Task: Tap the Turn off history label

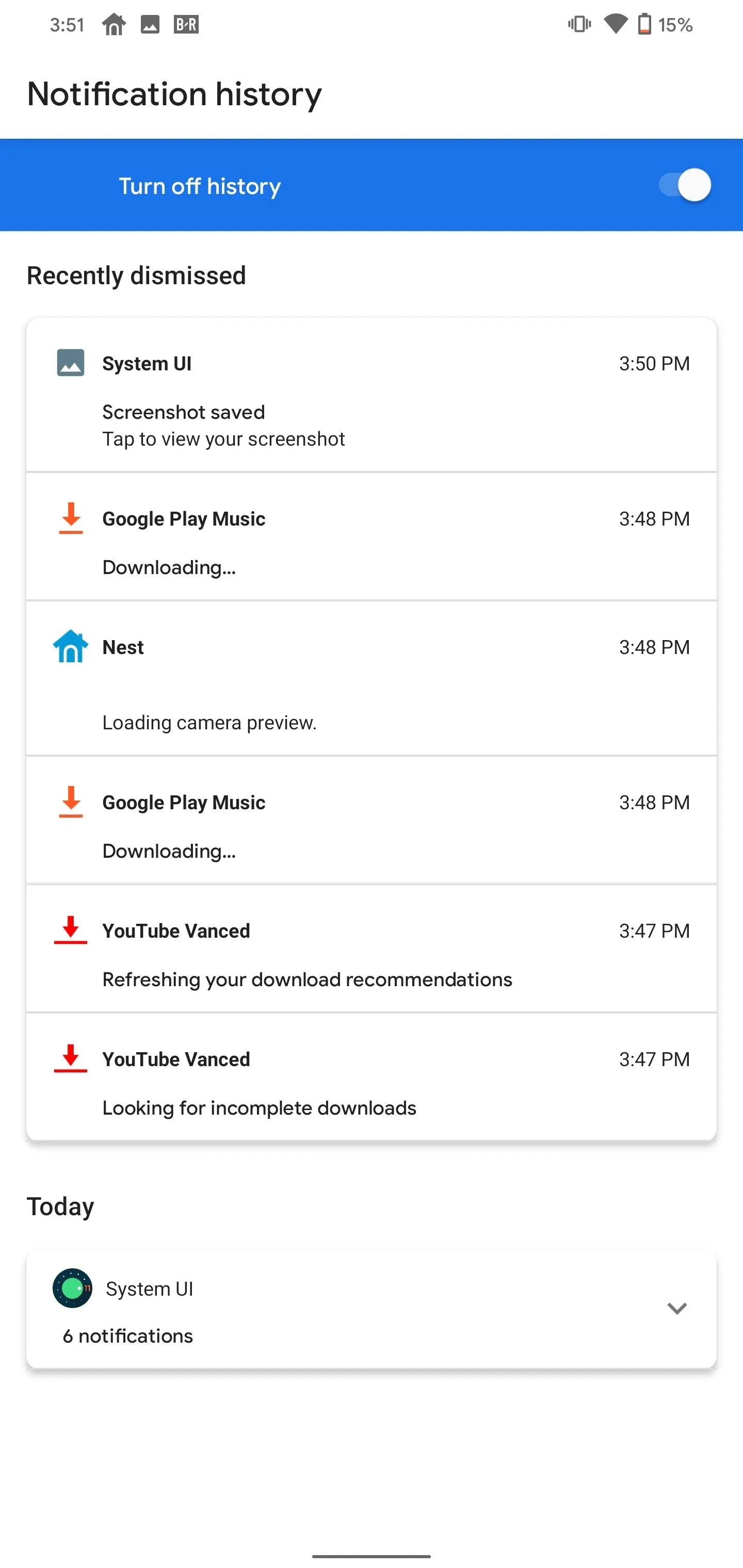Action: 200,186
